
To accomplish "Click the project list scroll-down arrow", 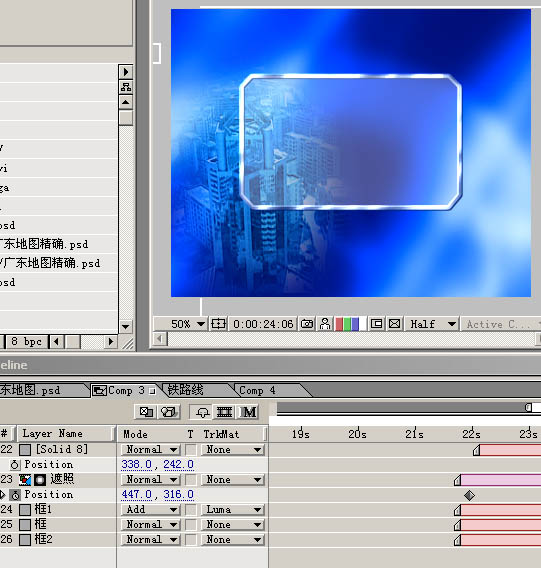I will [x=126, y=327].
